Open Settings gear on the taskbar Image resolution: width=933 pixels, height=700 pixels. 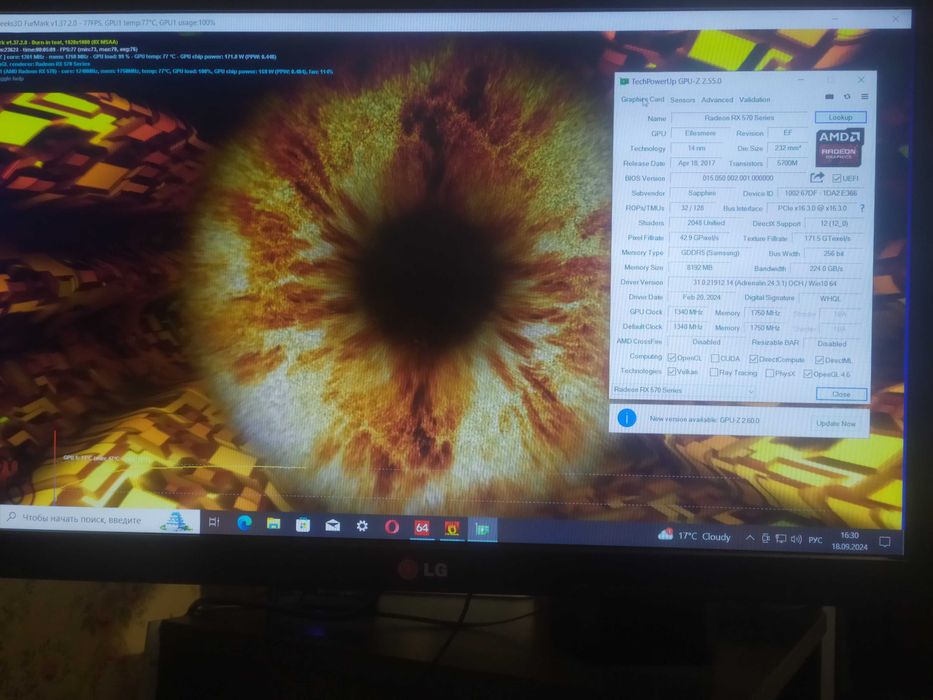point(362,526)
